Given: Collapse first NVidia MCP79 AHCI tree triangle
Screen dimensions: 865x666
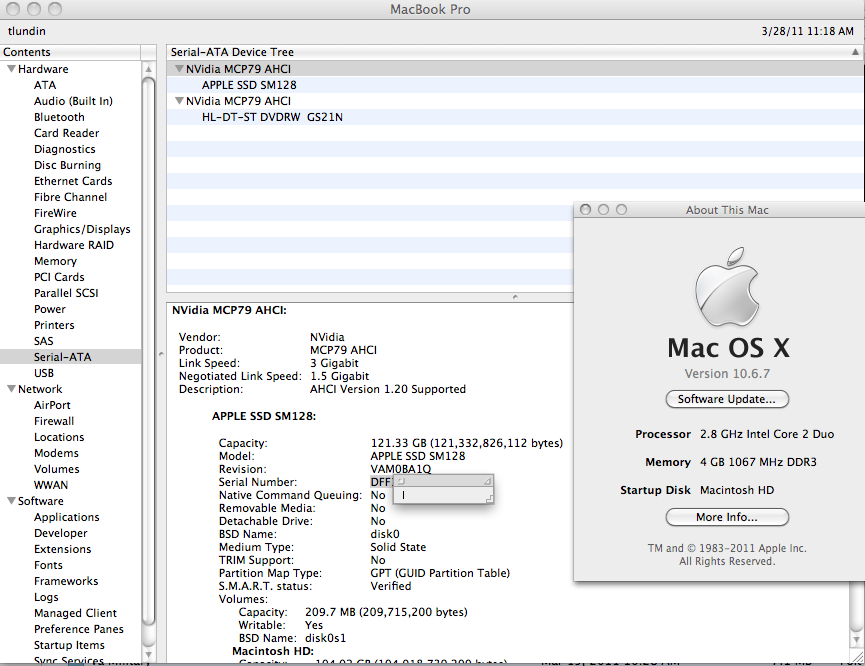Looking at the screenshot, I should [x=179, y=69].
